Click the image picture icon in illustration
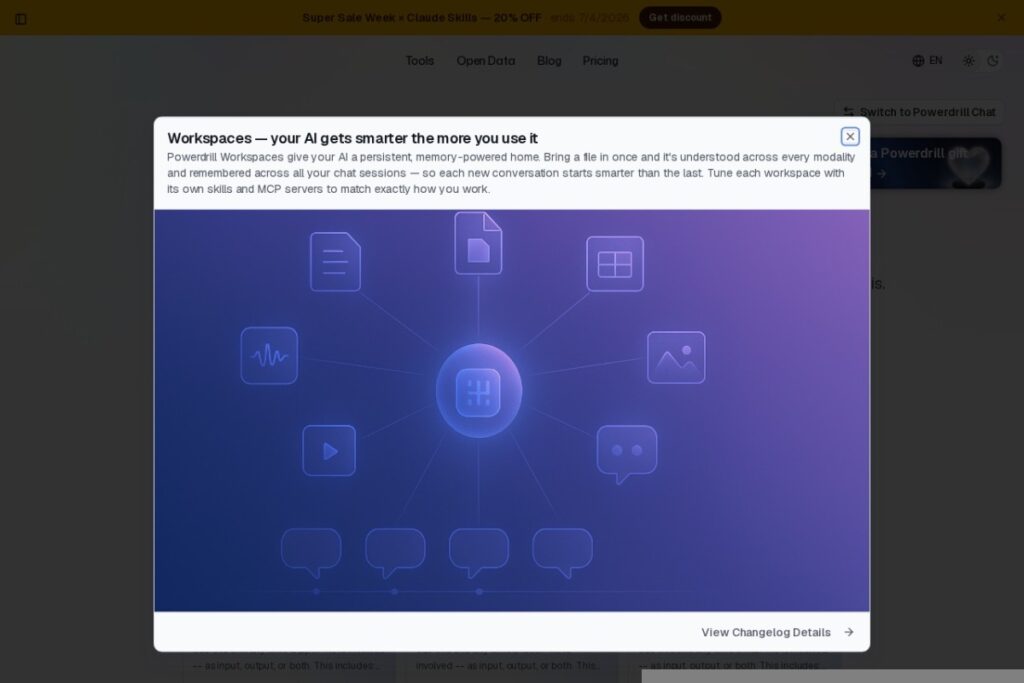Viewport: 1024px width, 683px height. pyautogui.click(x=676, y=358)
